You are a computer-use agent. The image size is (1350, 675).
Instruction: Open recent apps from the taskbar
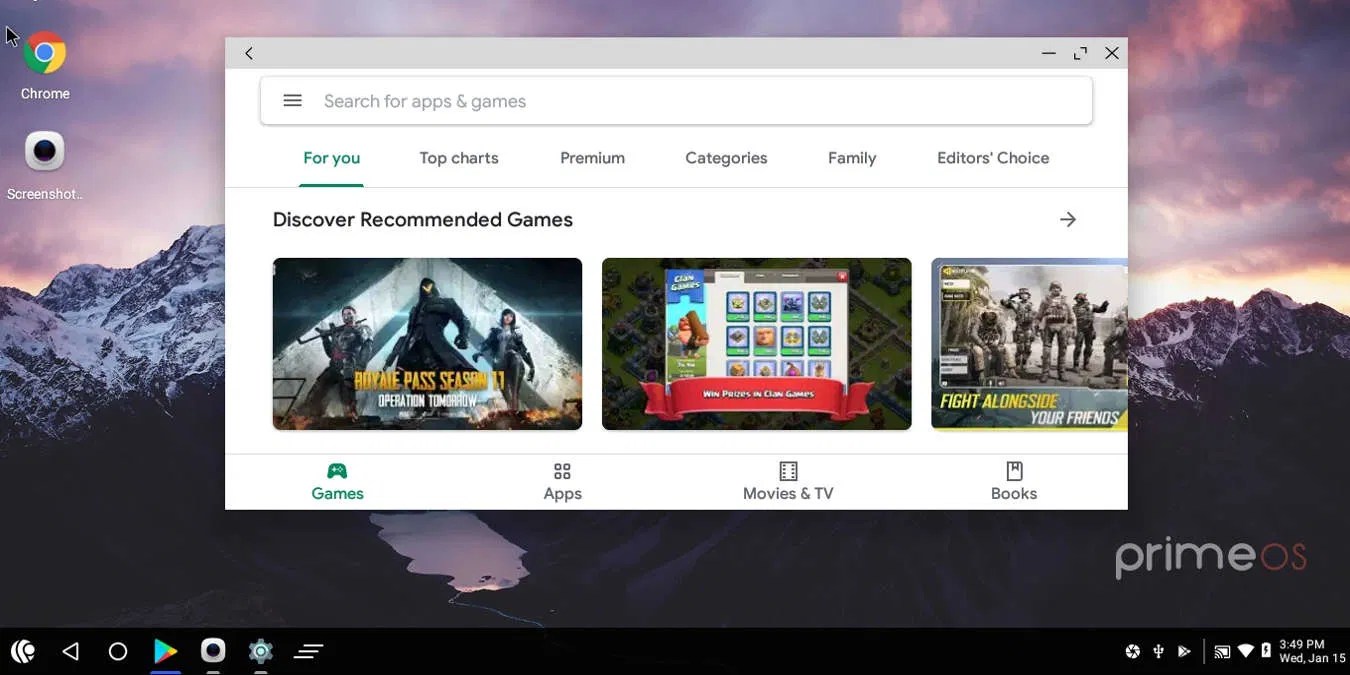click(308, 651)
